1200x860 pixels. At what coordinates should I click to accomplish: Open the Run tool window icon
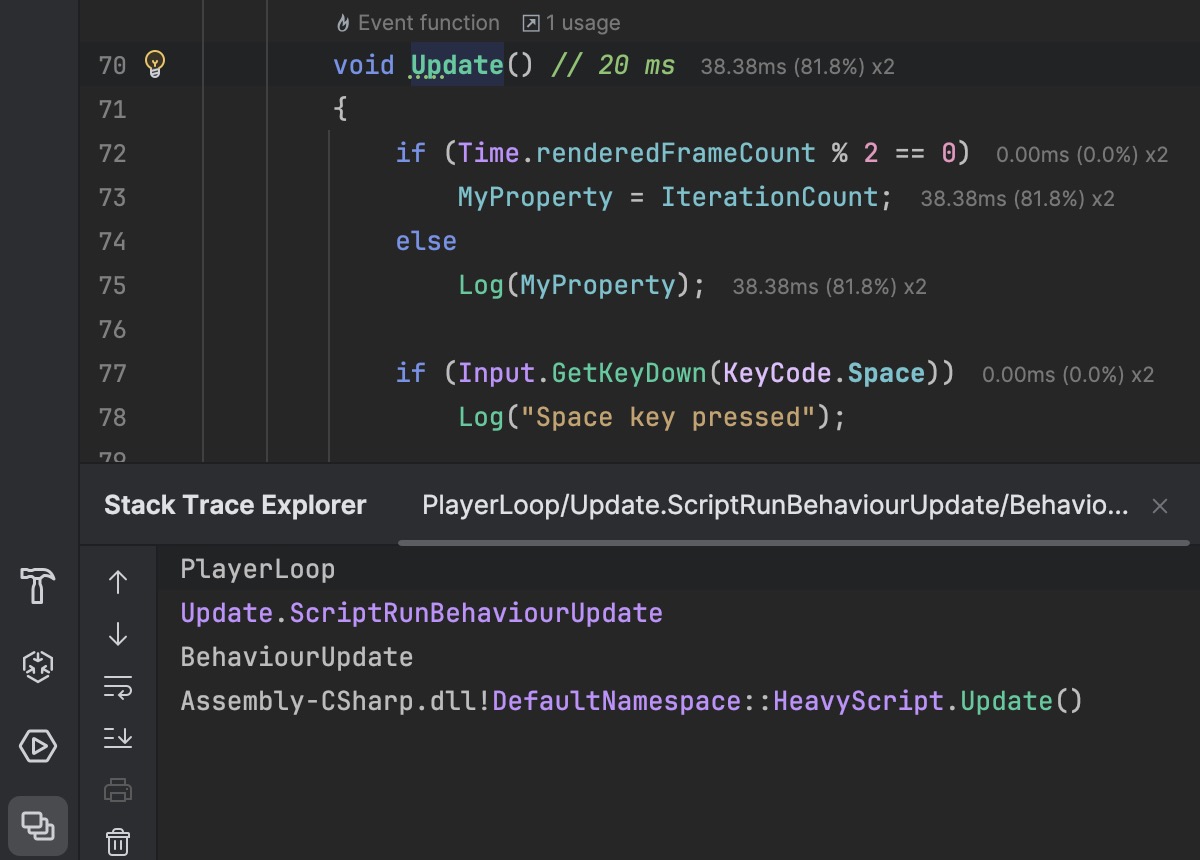coord(38,746)
